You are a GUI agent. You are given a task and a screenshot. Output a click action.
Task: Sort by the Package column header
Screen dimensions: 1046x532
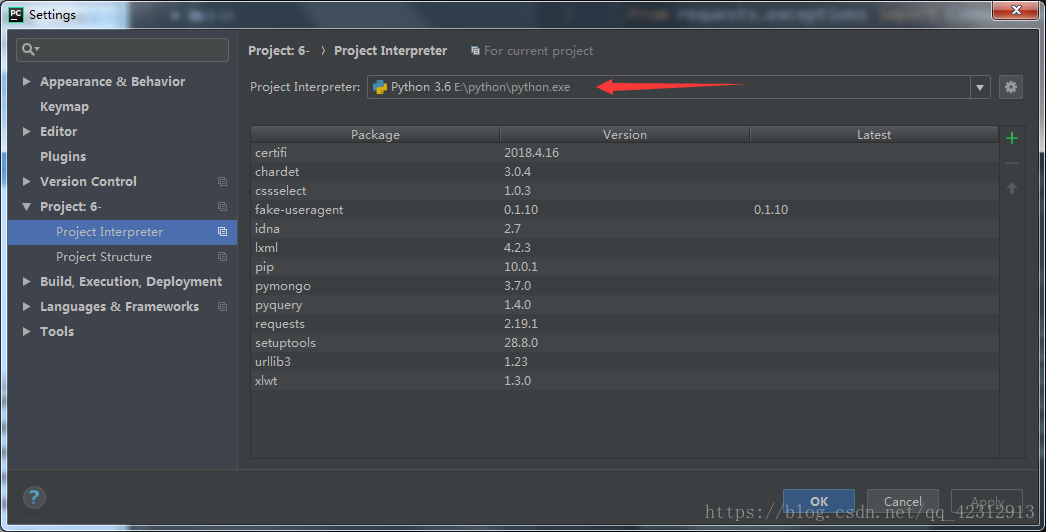point(375,135)
